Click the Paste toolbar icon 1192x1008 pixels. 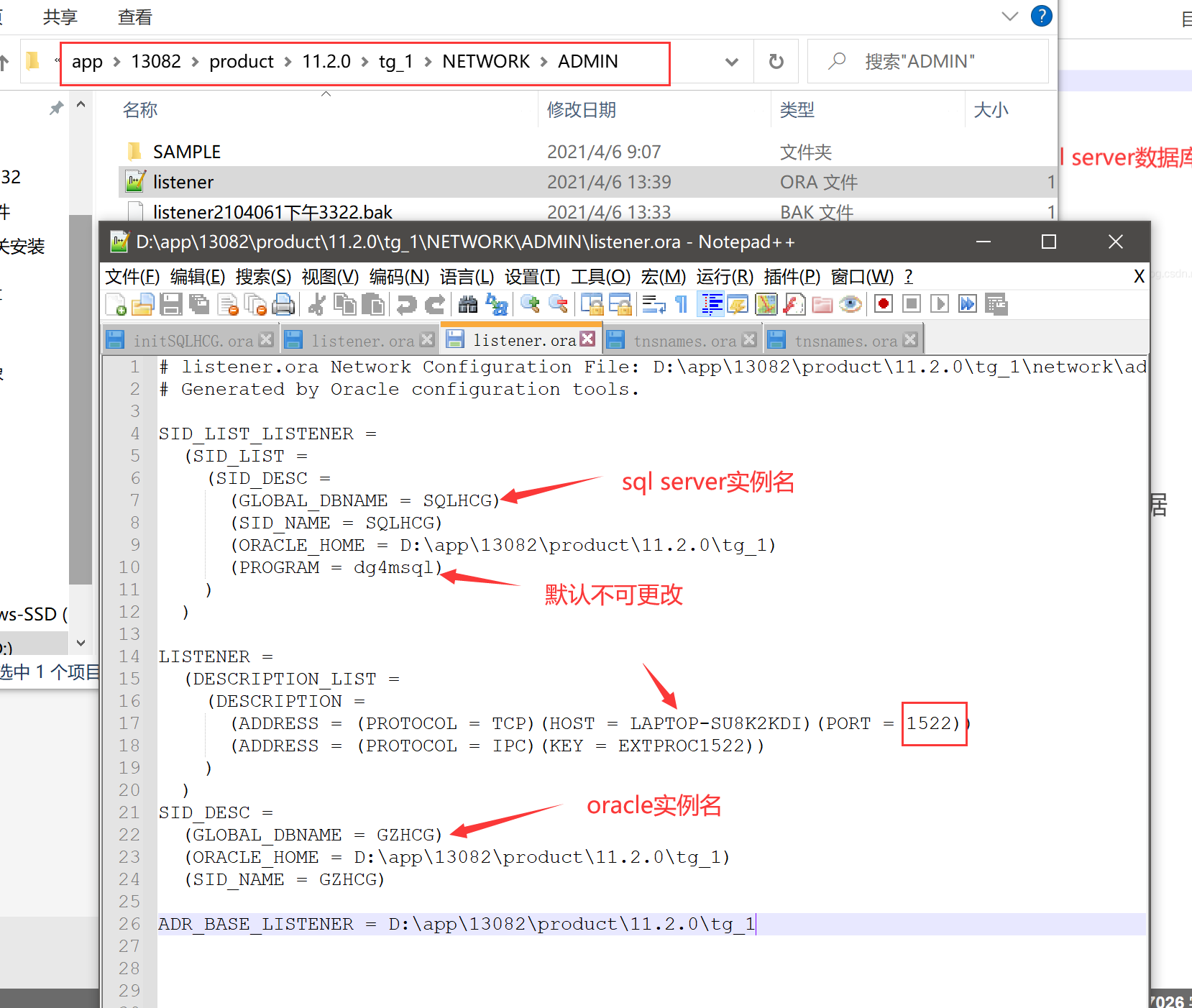pos(373,305)
